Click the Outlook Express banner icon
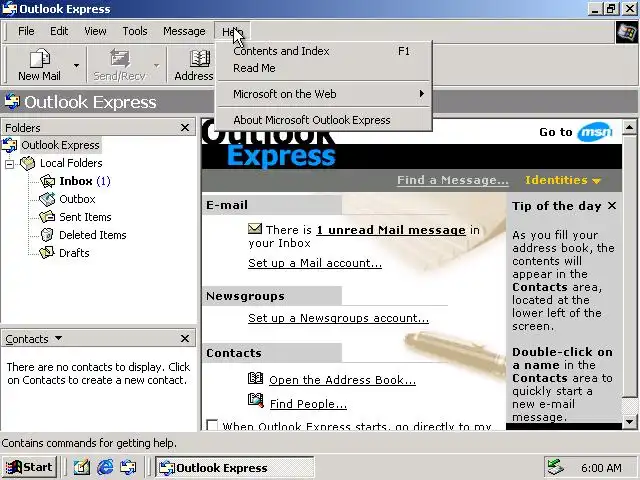The width and height of the screenshot is (640, 480). pos(12,102)
